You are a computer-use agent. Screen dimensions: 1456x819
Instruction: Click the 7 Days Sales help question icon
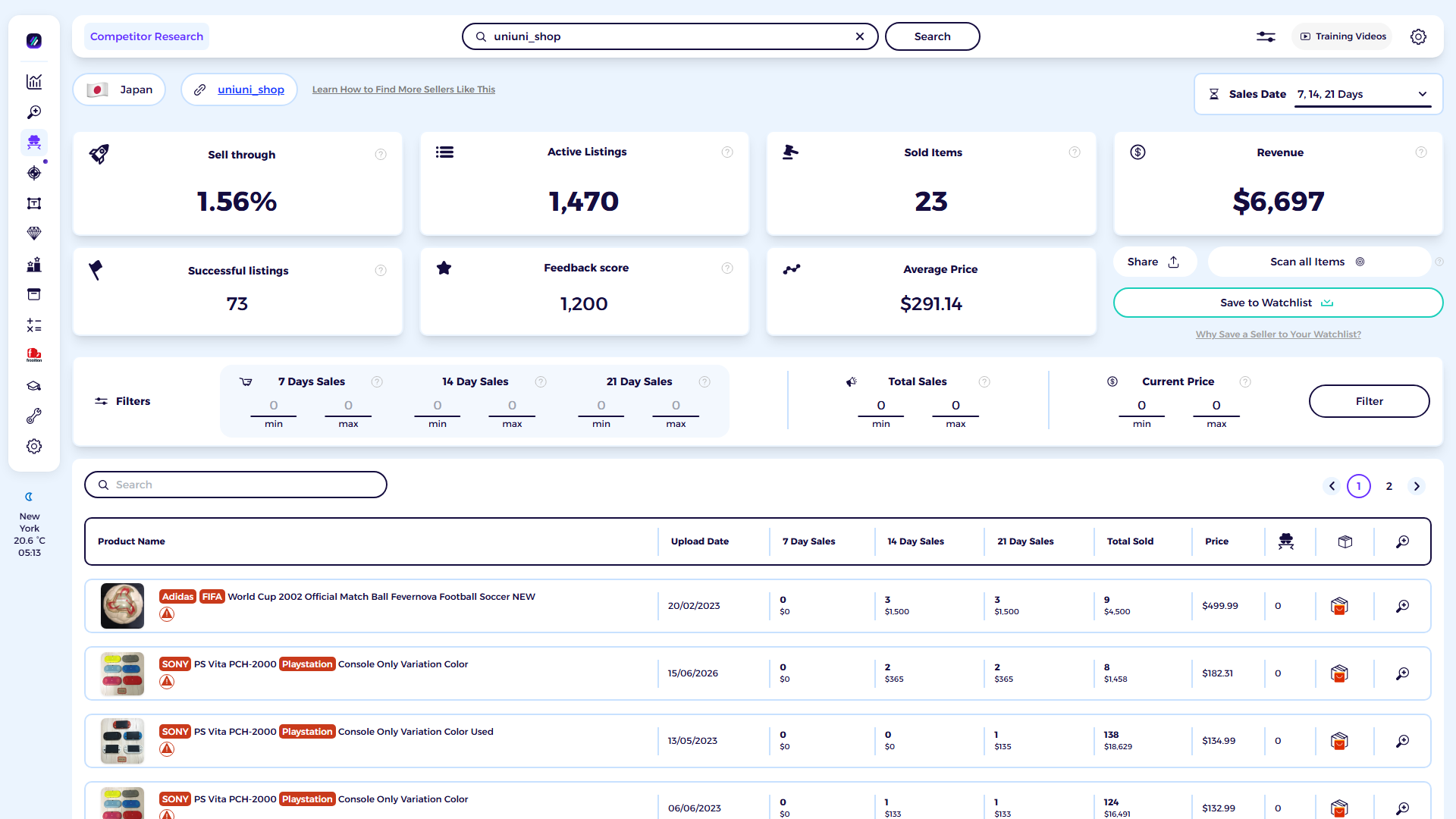[x=377, y=382]
